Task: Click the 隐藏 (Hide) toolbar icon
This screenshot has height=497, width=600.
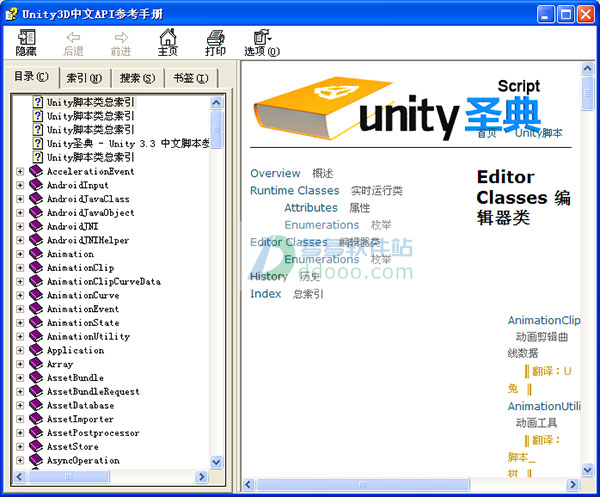Action: point(26,37)
